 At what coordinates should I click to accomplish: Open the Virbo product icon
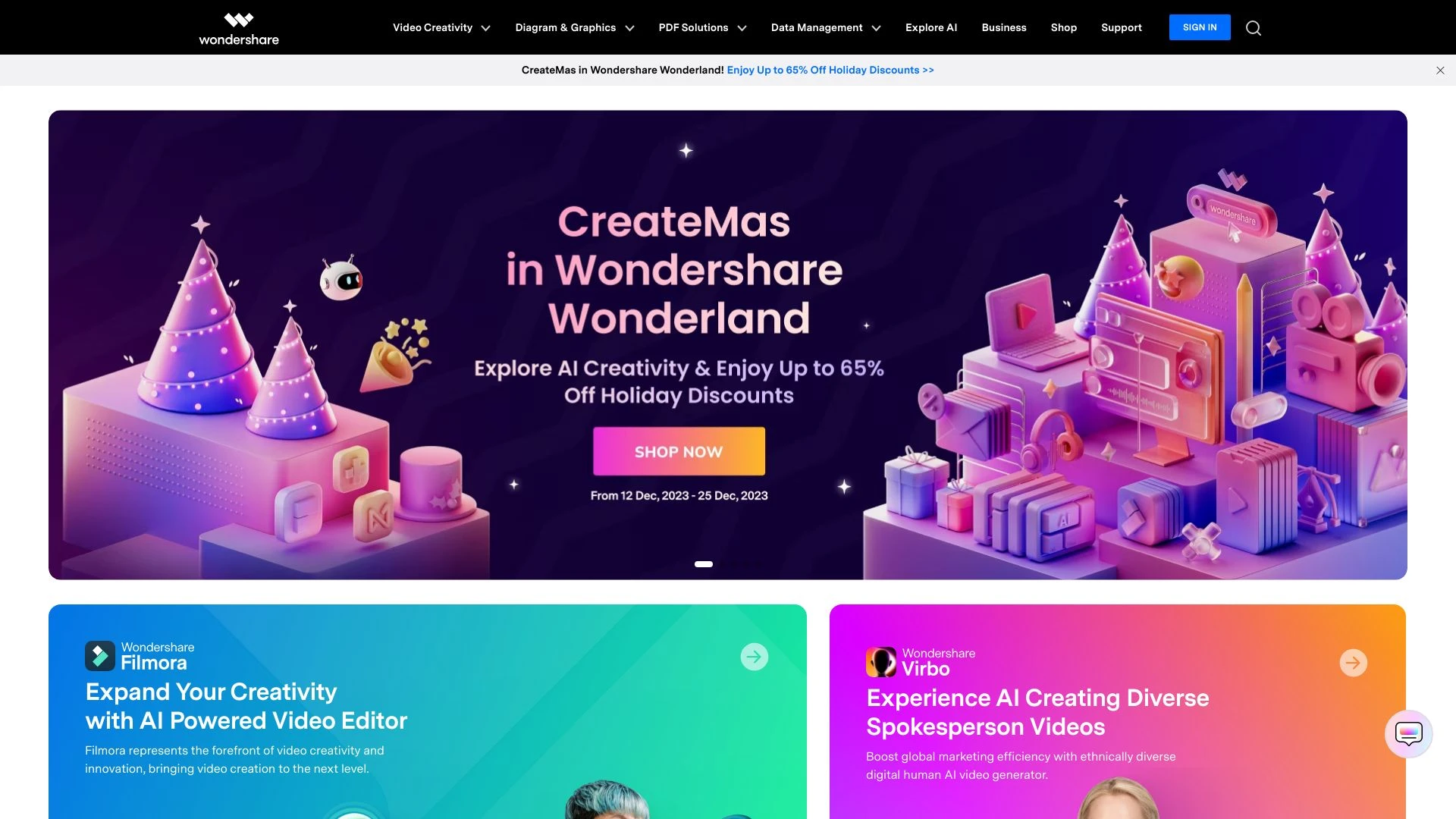click(x=879, y=661)
